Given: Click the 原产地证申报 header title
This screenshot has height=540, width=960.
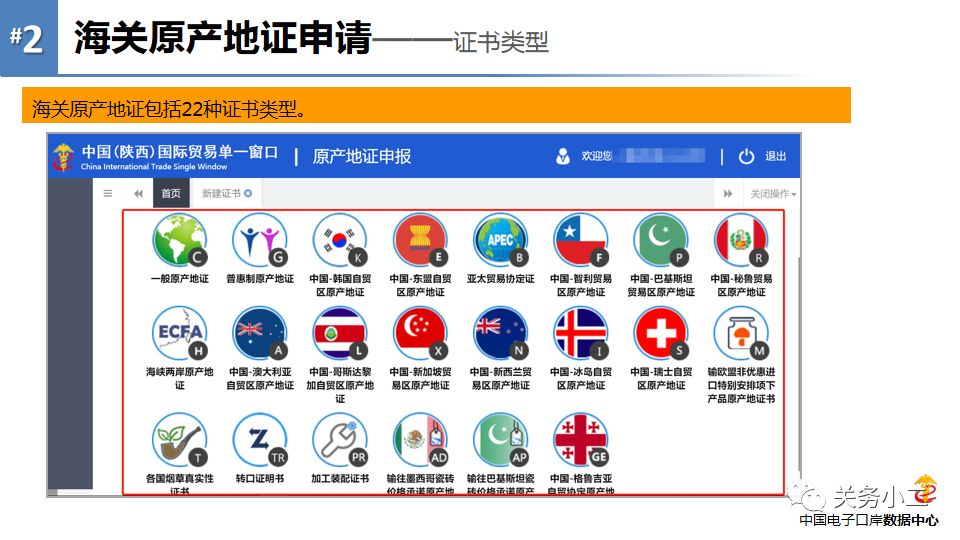Looking at the screenshot, I should coord(362,156).
